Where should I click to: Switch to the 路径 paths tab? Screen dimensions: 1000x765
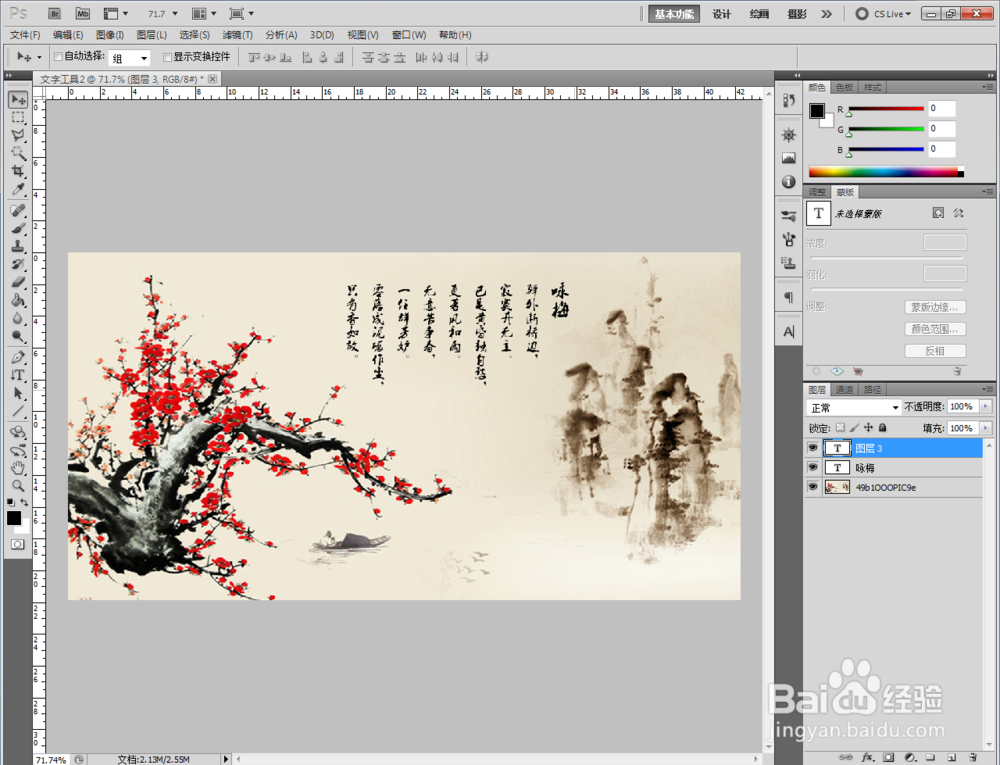(x=872, y=390)
